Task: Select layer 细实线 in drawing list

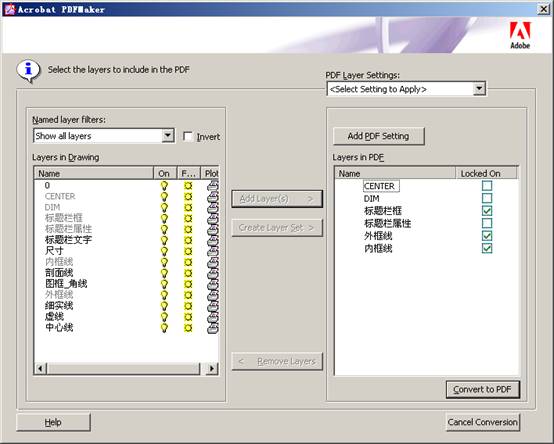Action: point(59,306)
